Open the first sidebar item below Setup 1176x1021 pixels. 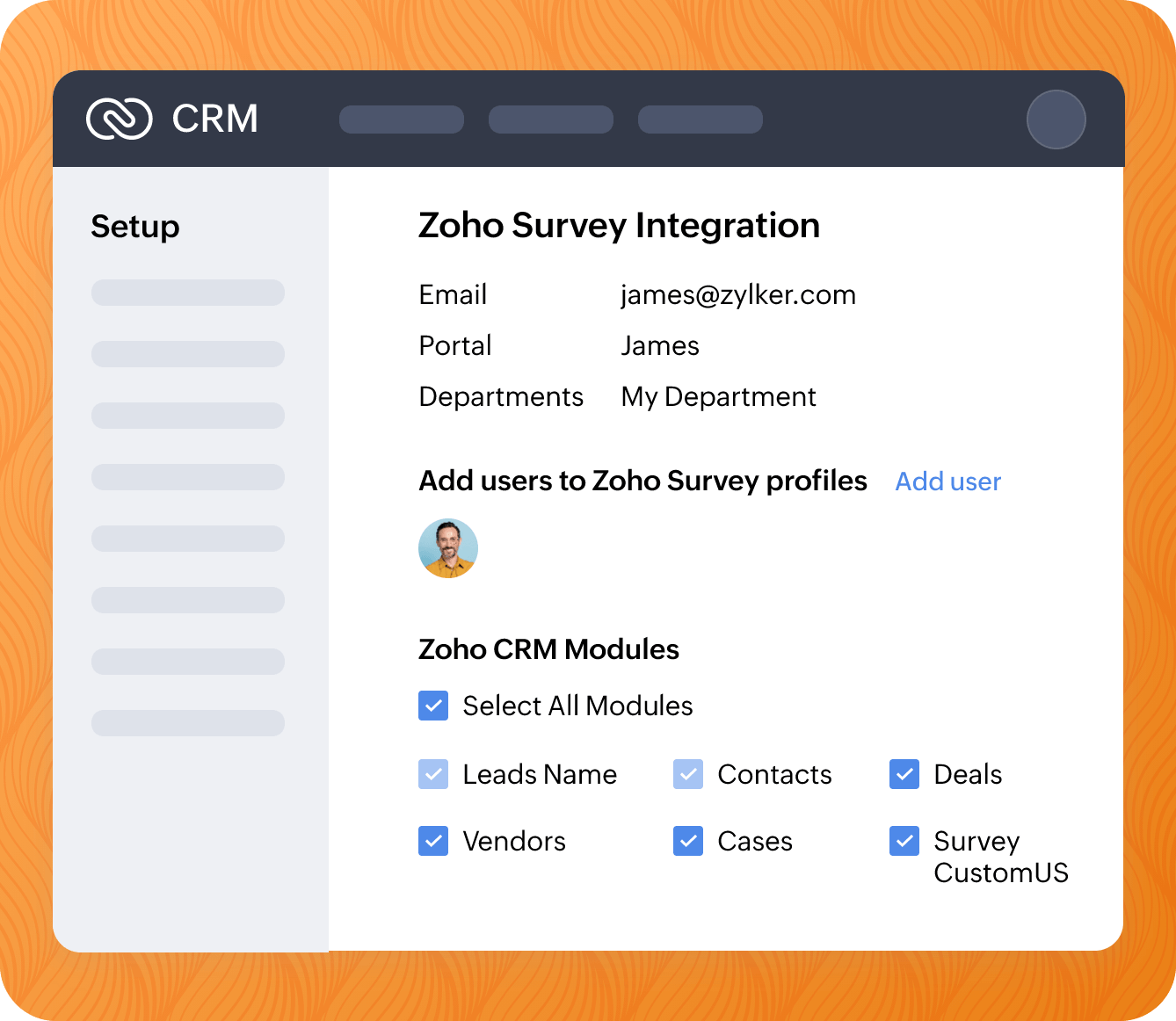point(188,293)
